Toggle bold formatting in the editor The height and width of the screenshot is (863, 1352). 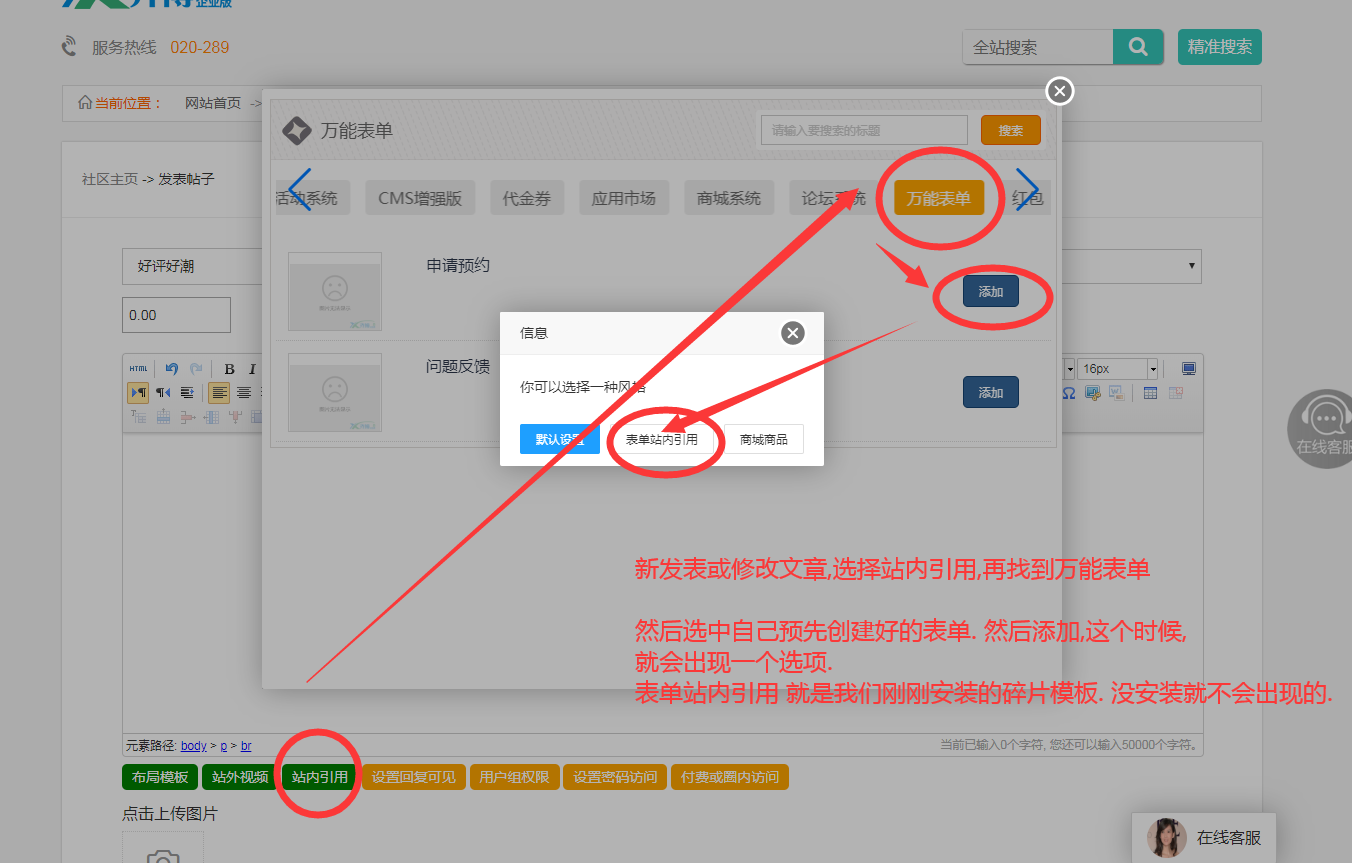point(229,369)
